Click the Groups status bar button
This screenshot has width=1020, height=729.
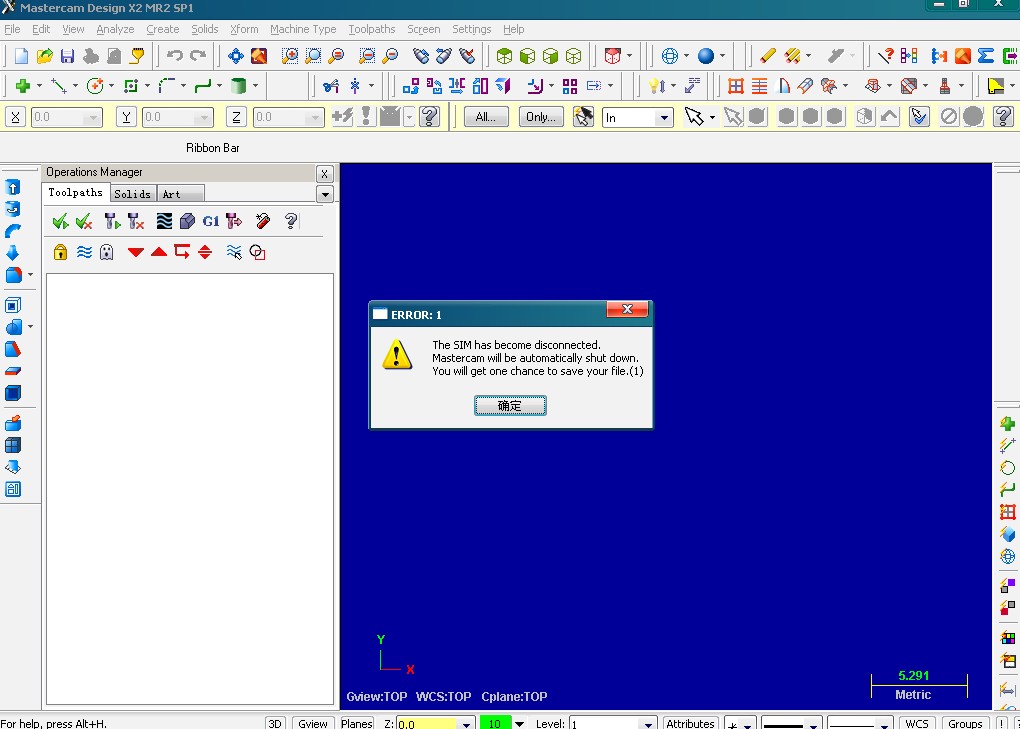pyautogui.click(x=965, y=722)
